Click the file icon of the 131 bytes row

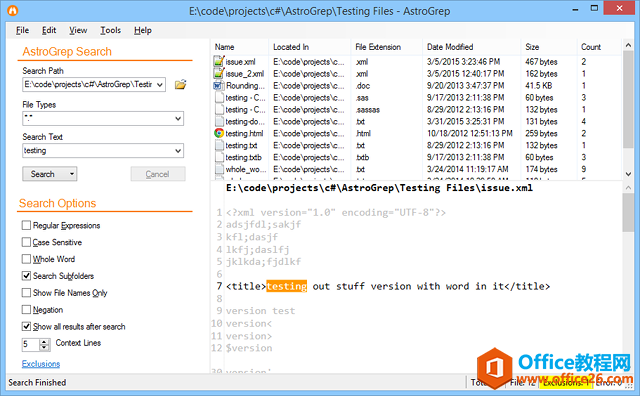point(219,121)
